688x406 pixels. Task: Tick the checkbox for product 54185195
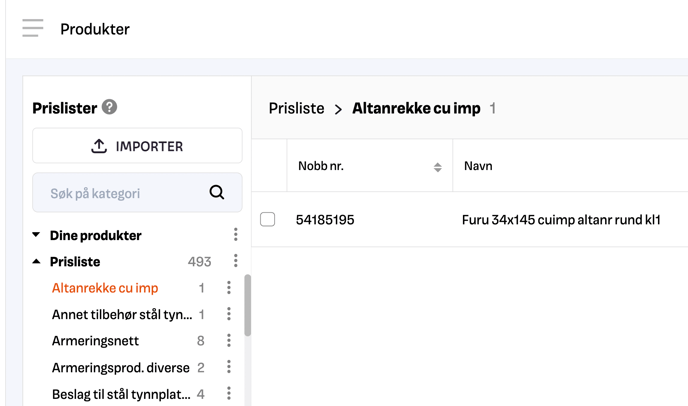[268, 219]
